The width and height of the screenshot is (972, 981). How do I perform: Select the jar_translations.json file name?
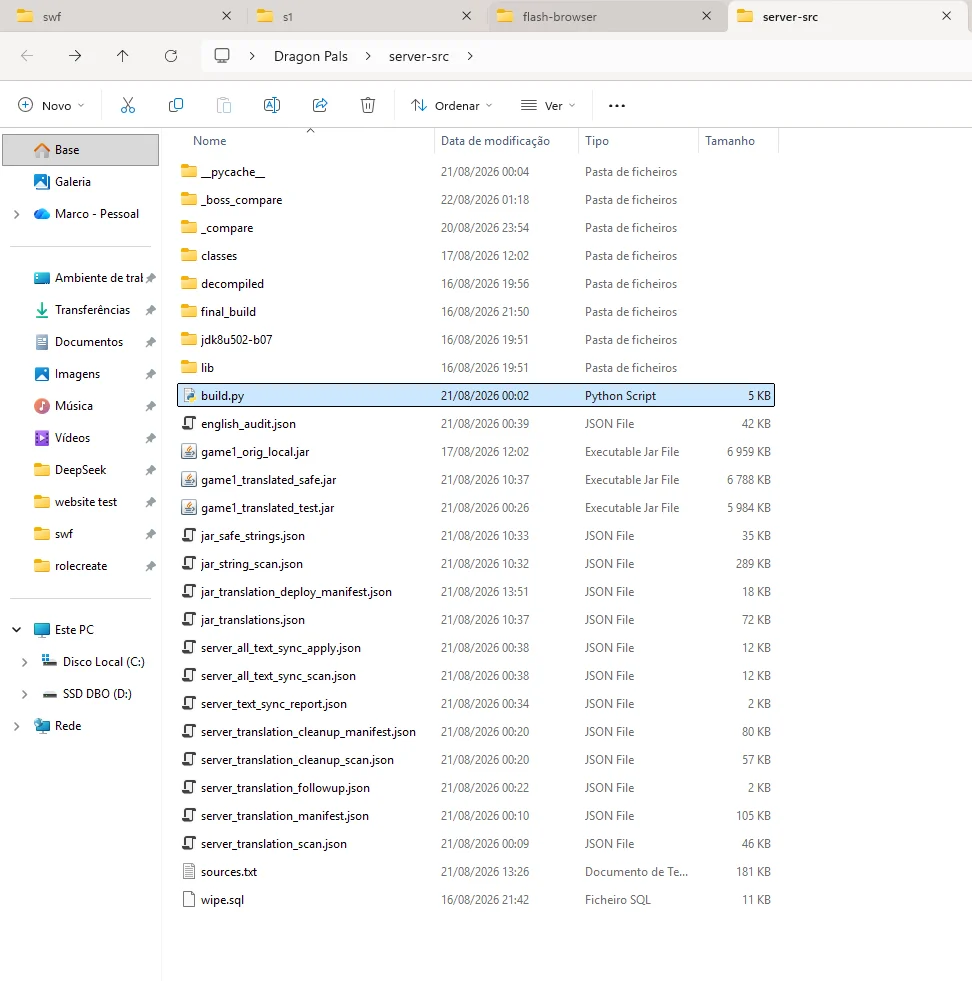point(253,620)
